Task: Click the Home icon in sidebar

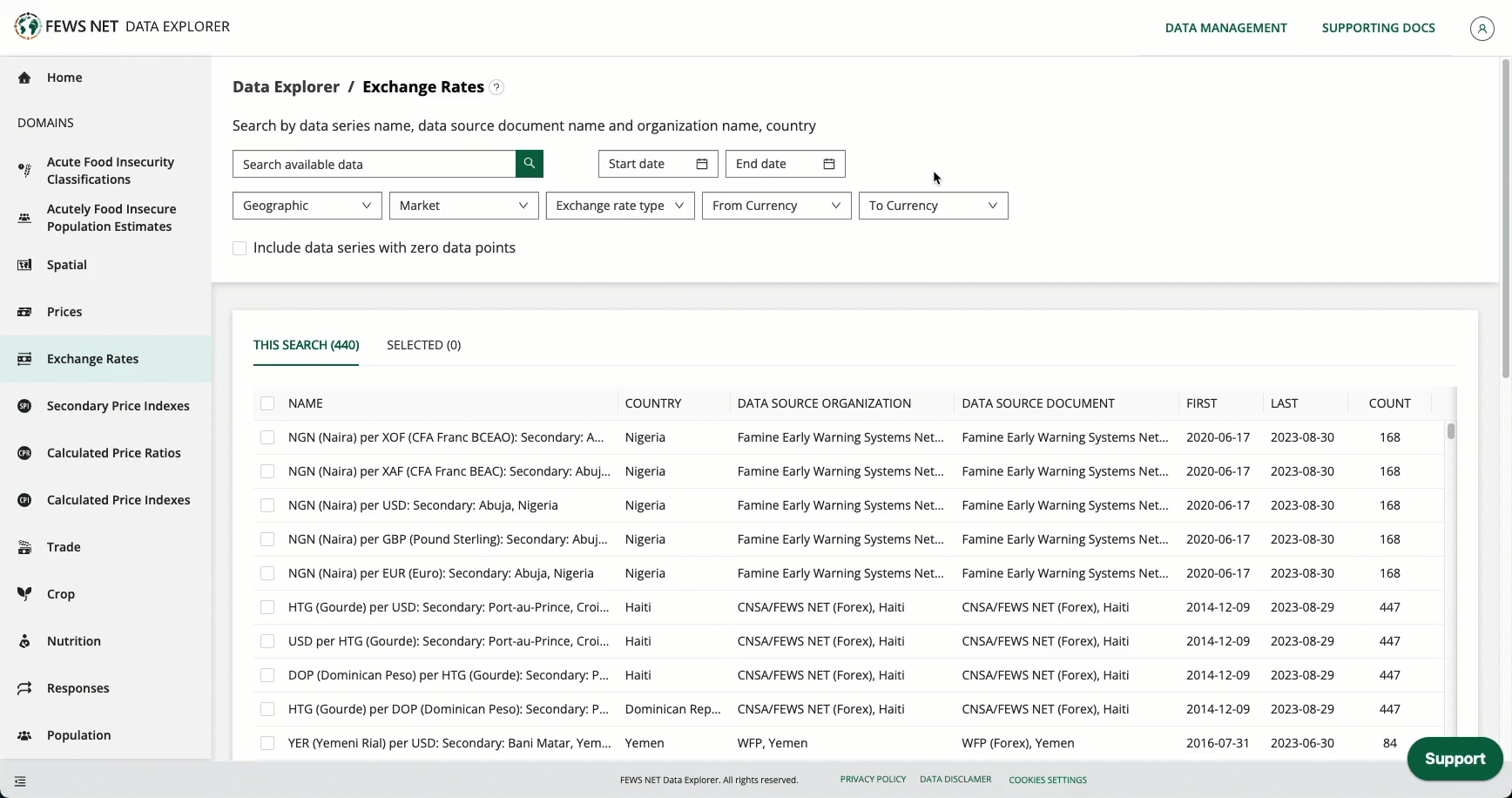Action: coord(24,78)
